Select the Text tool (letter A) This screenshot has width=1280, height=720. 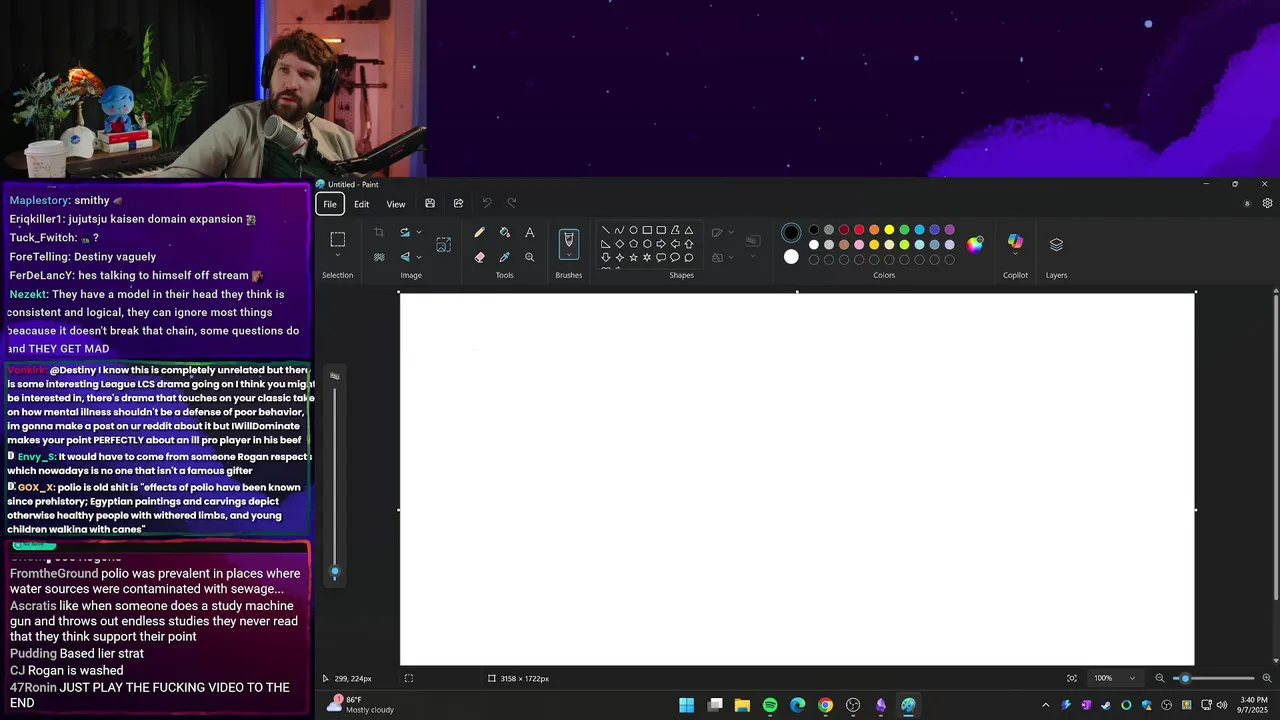(530, 233)
